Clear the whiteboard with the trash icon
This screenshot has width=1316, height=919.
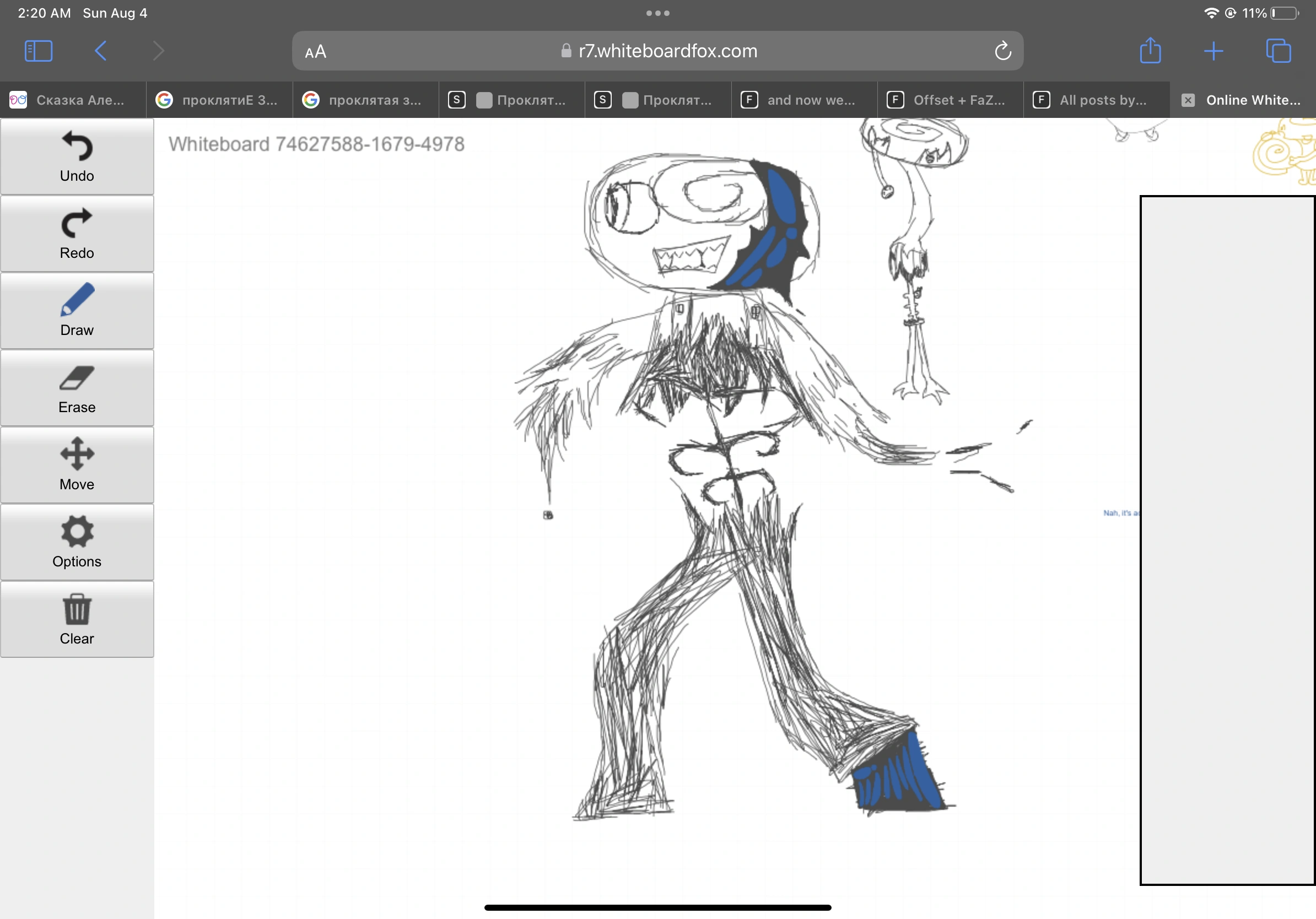77,619
